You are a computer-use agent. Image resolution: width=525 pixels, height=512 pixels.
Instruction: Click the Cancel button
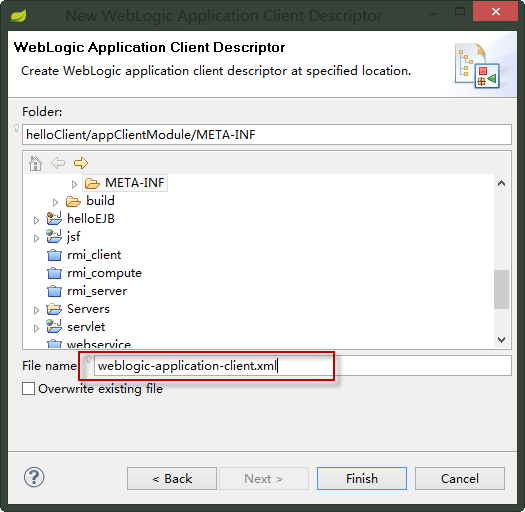pos(460,479)
